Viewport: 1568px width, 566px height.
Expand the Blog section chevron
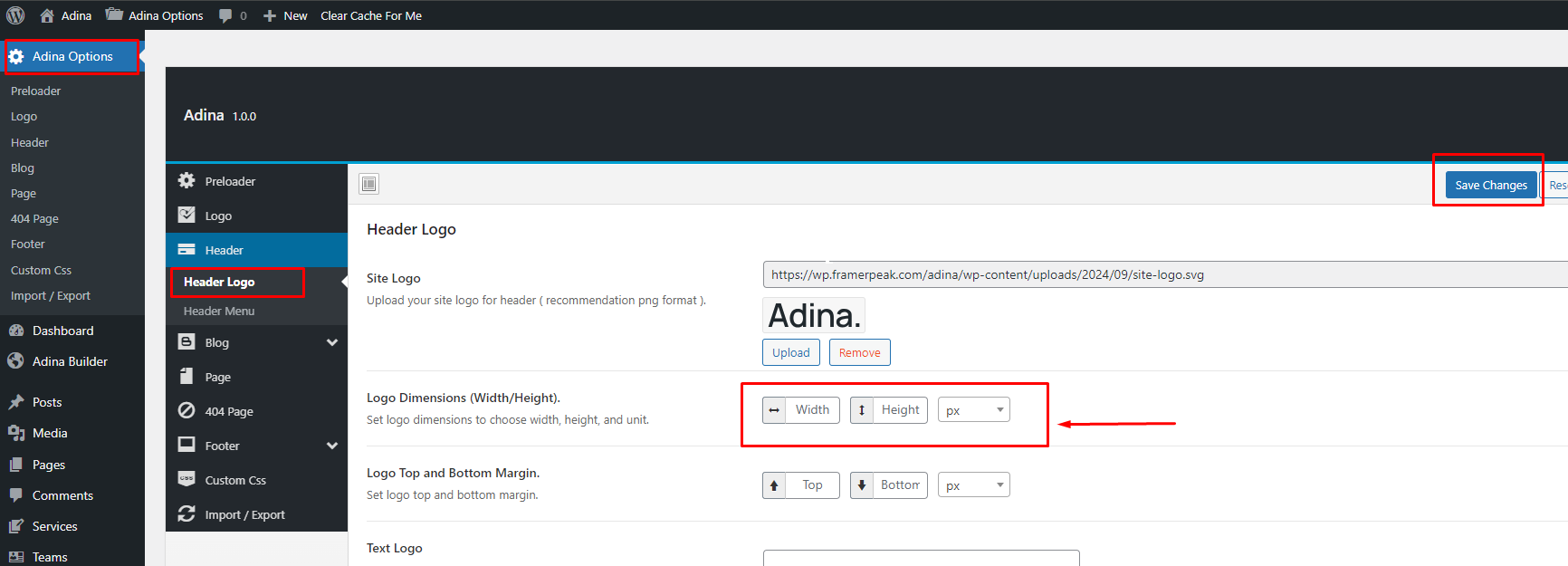[x=332, y=342]
